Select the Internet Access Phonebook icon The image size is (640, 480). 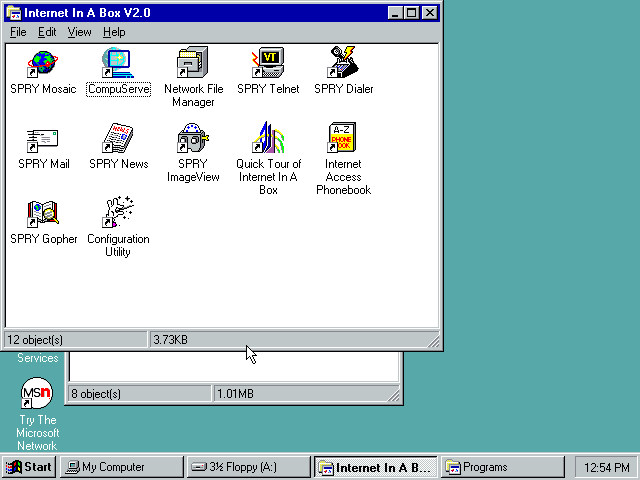(x=342, y=137)
